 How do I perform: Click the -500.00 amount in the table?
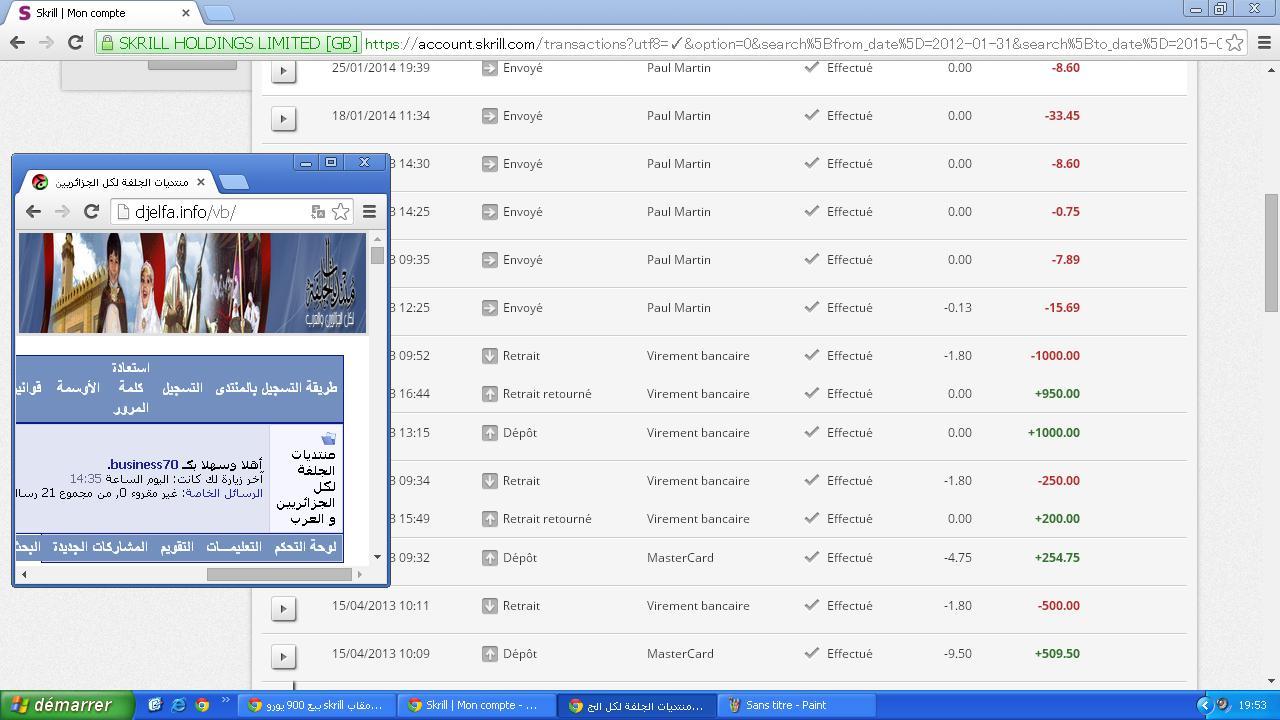point(1058,606)
